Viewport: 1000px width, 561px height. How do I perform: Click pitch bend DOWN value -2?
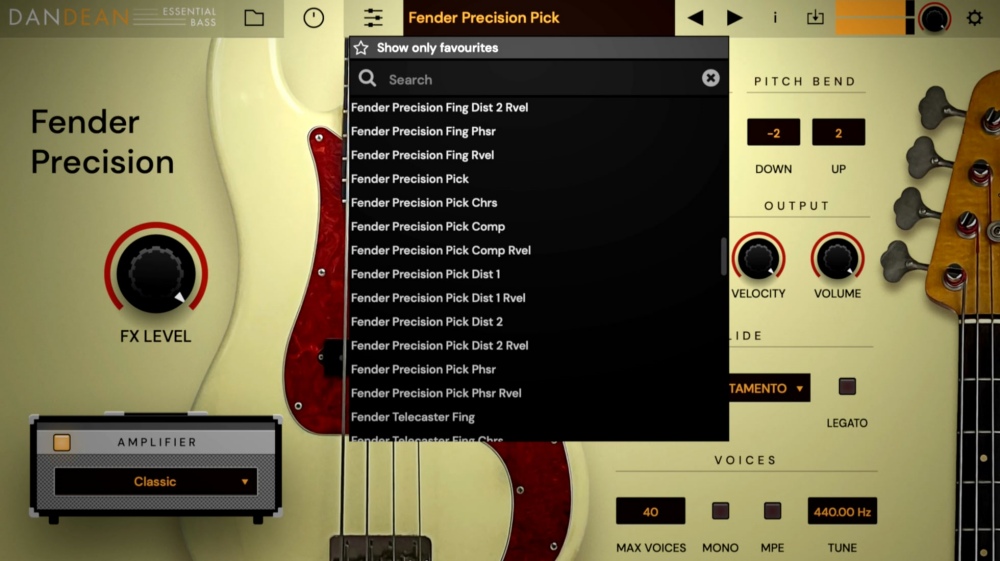[774, 133]
